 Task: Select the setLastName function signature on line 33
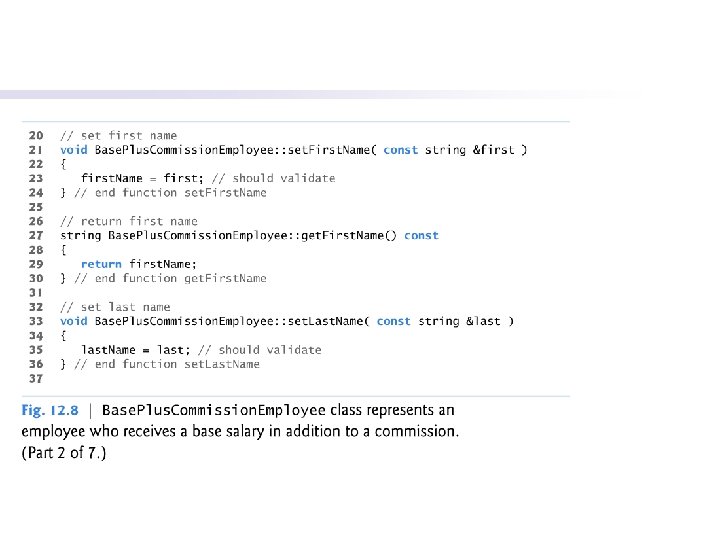[287, 321]
